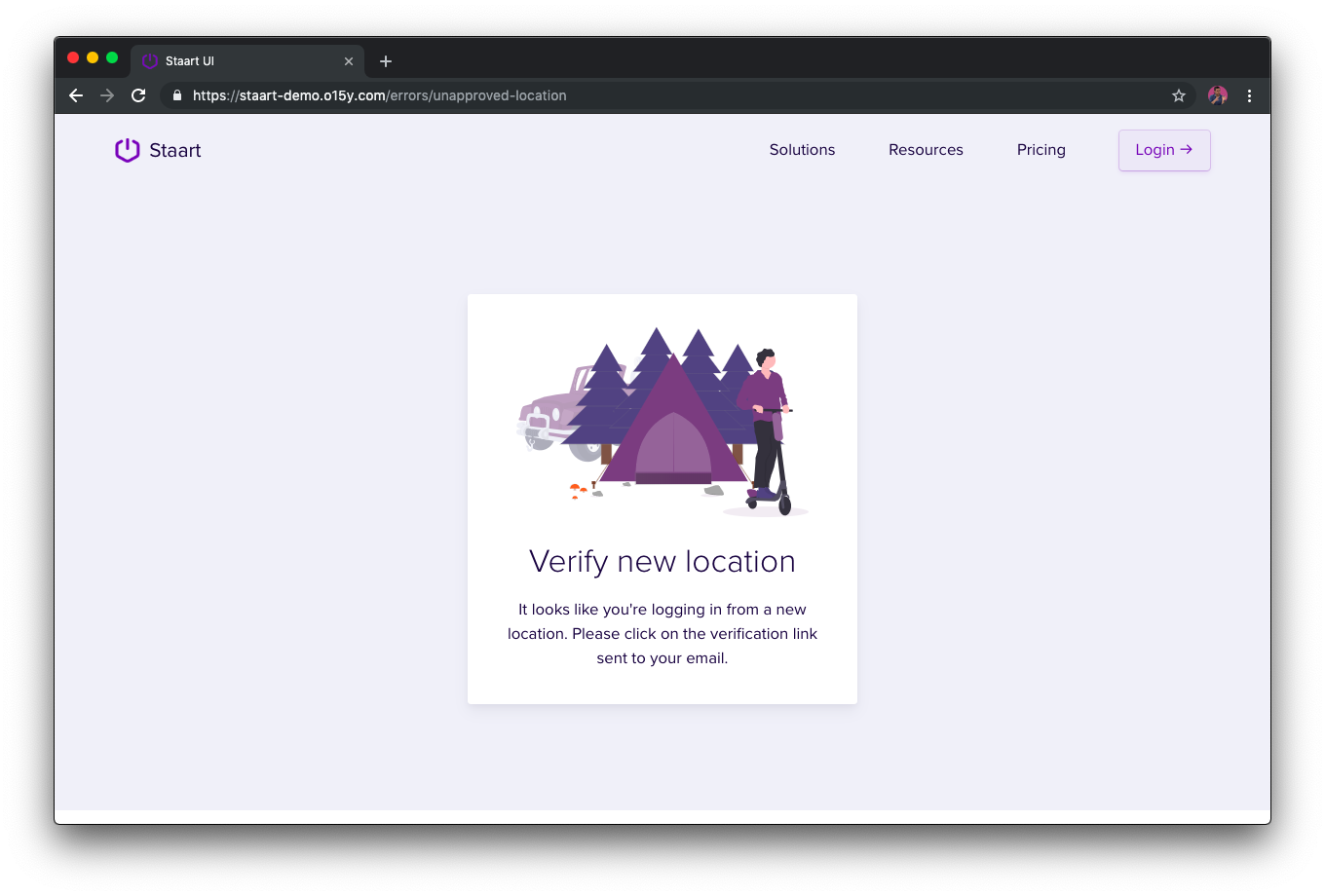Open a new tab with the plus button
The image size is (1325, 896).
tap(386, 61)
